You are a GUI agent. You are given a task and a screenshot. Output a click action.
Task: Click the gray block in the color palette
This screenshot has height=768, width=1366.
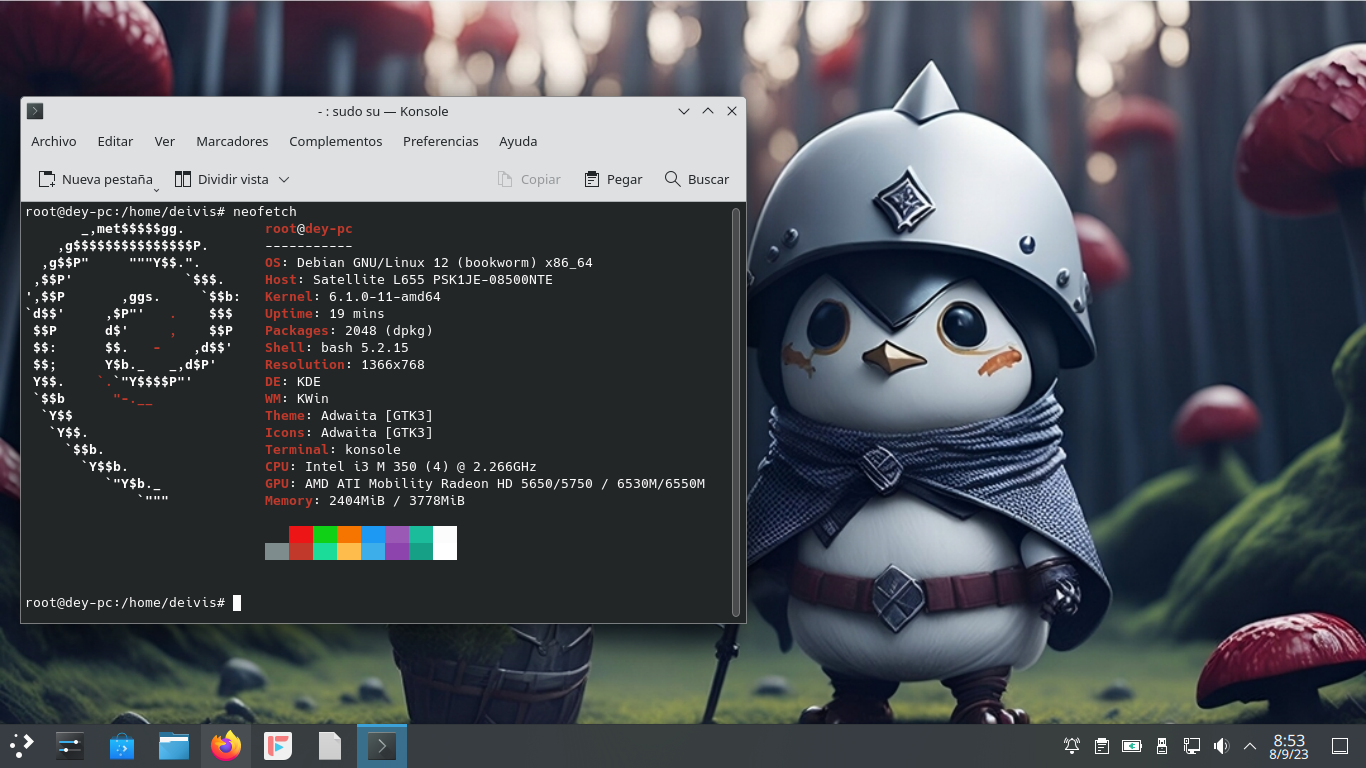click(277, 551)
